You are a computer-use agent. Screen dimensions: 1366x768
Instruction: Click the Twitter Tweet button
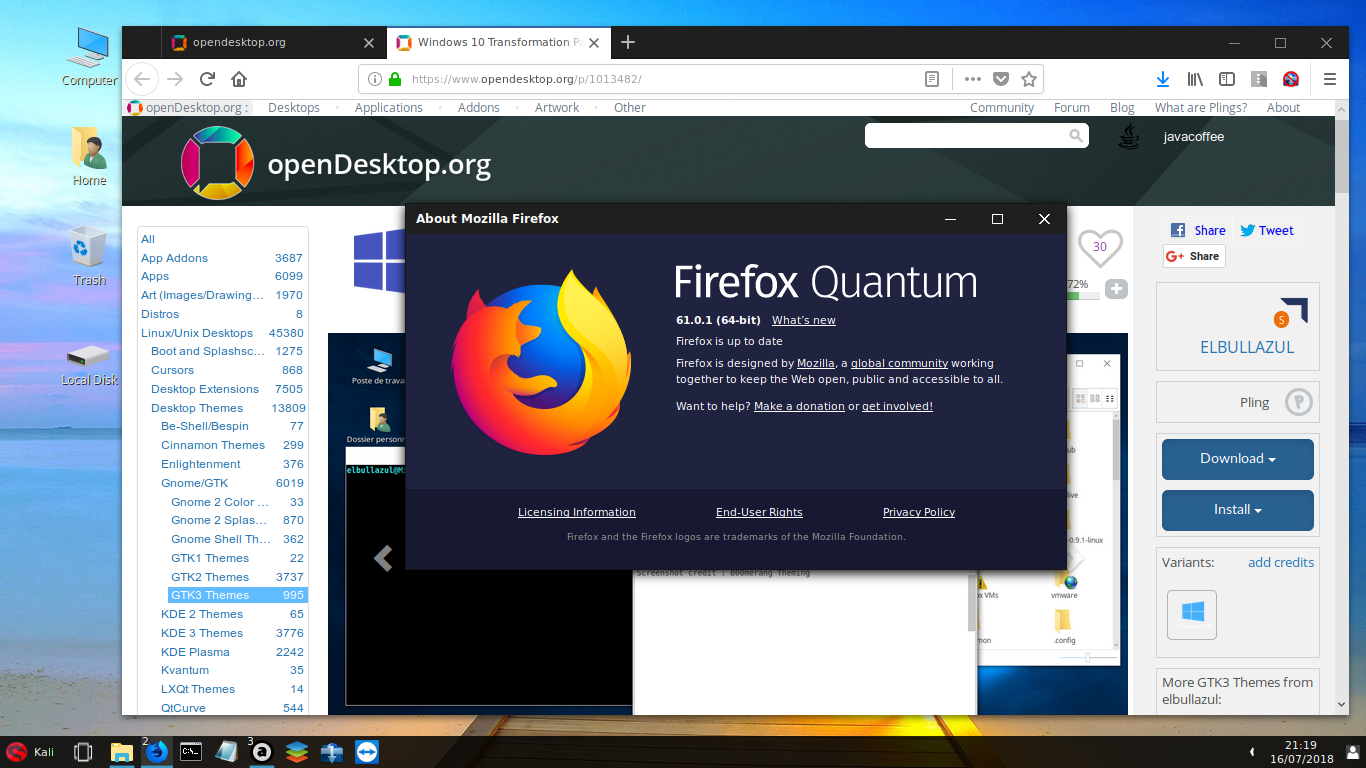pyautogui.click(x=1267, y=230)
